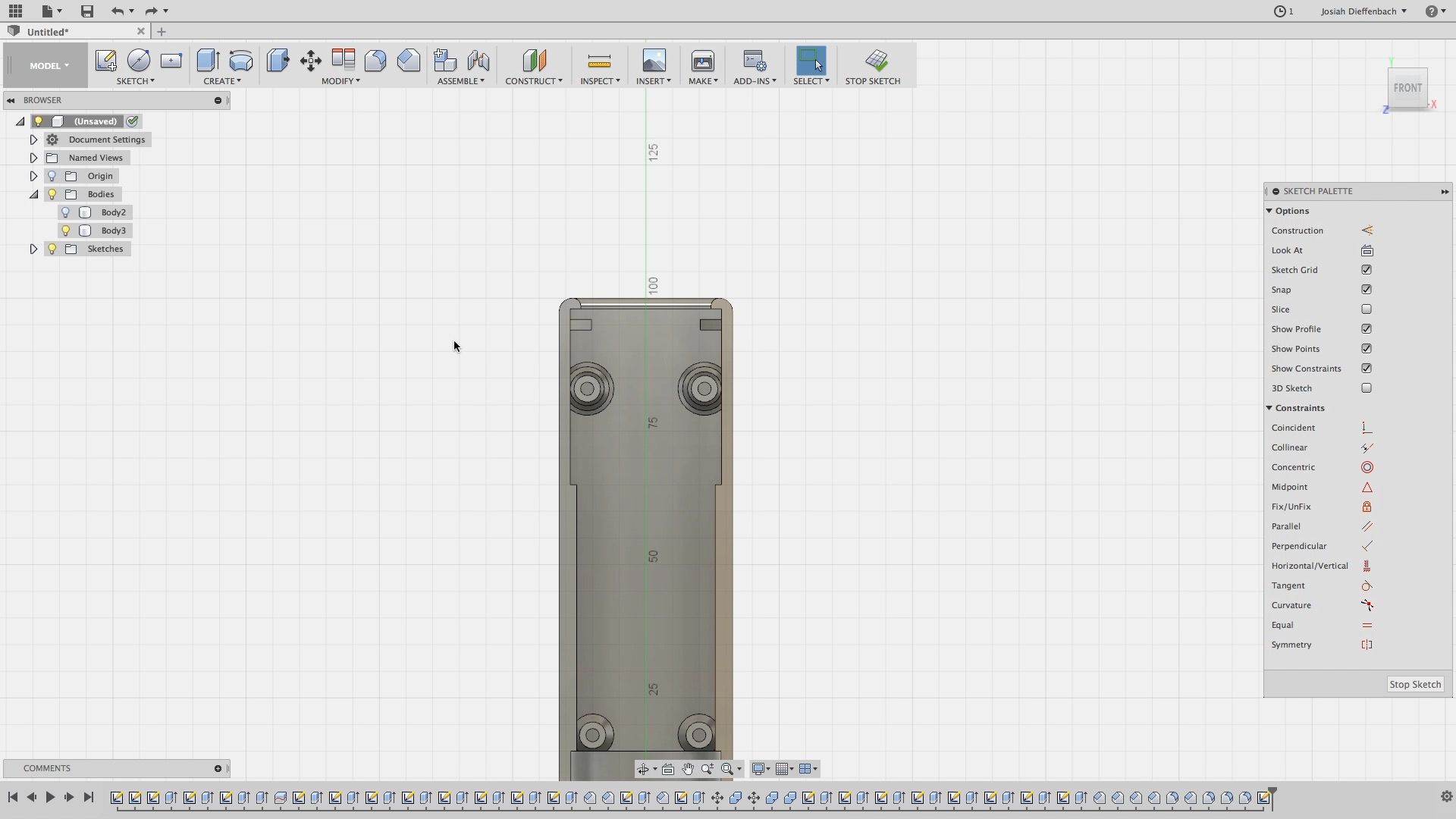Click the Fix/UnFix lock icon
1456x819 pixels.
[1367, 507]
